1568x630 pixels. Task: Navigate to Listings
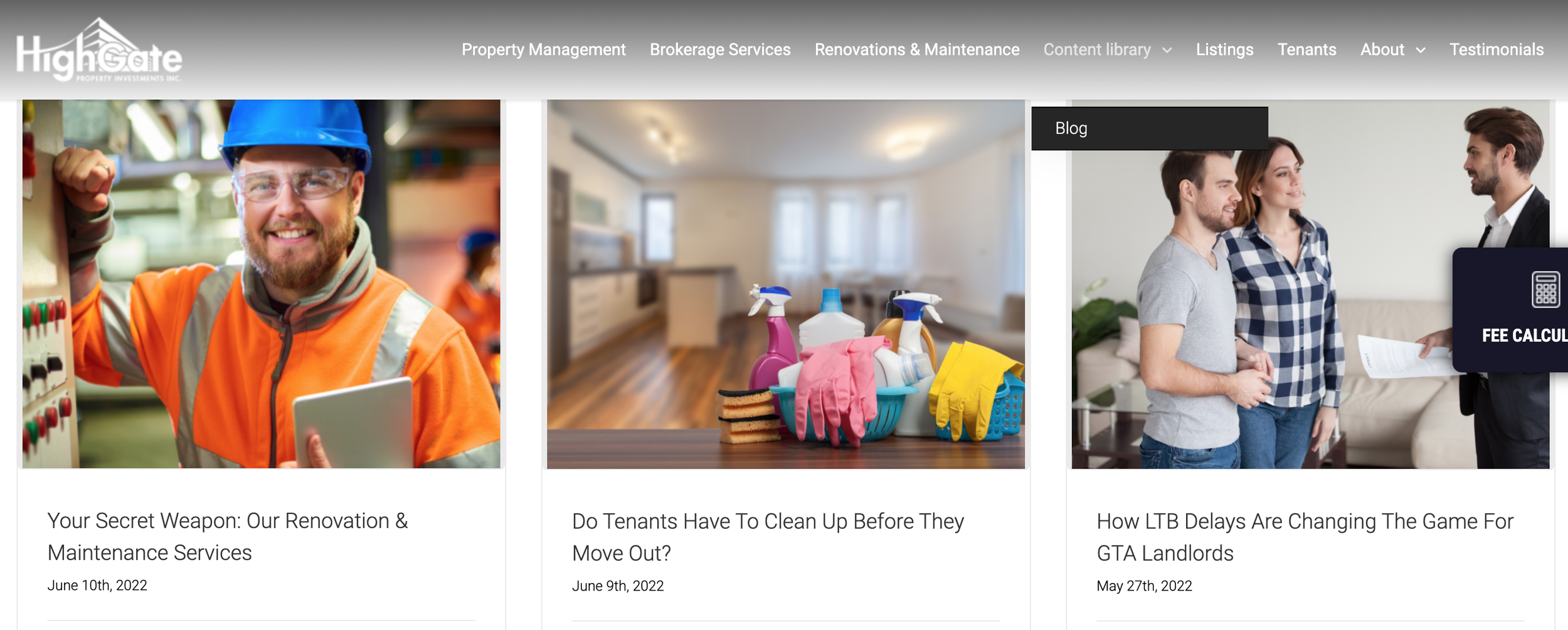point(1224,50)
